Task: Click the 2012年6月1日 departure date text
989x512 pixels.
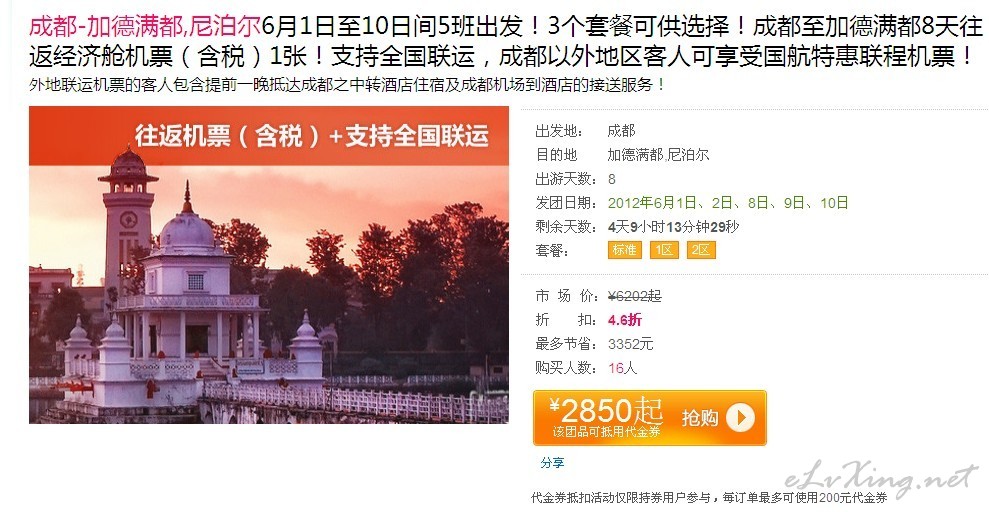Action: 652,203
